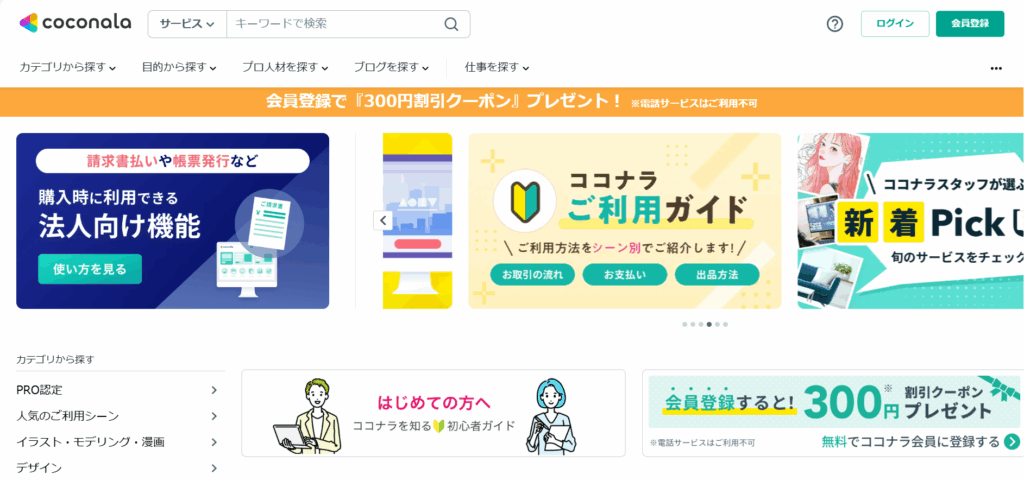The image size is (1024, 481).
Task: Click the 会員登録 button
Action: 970,24
